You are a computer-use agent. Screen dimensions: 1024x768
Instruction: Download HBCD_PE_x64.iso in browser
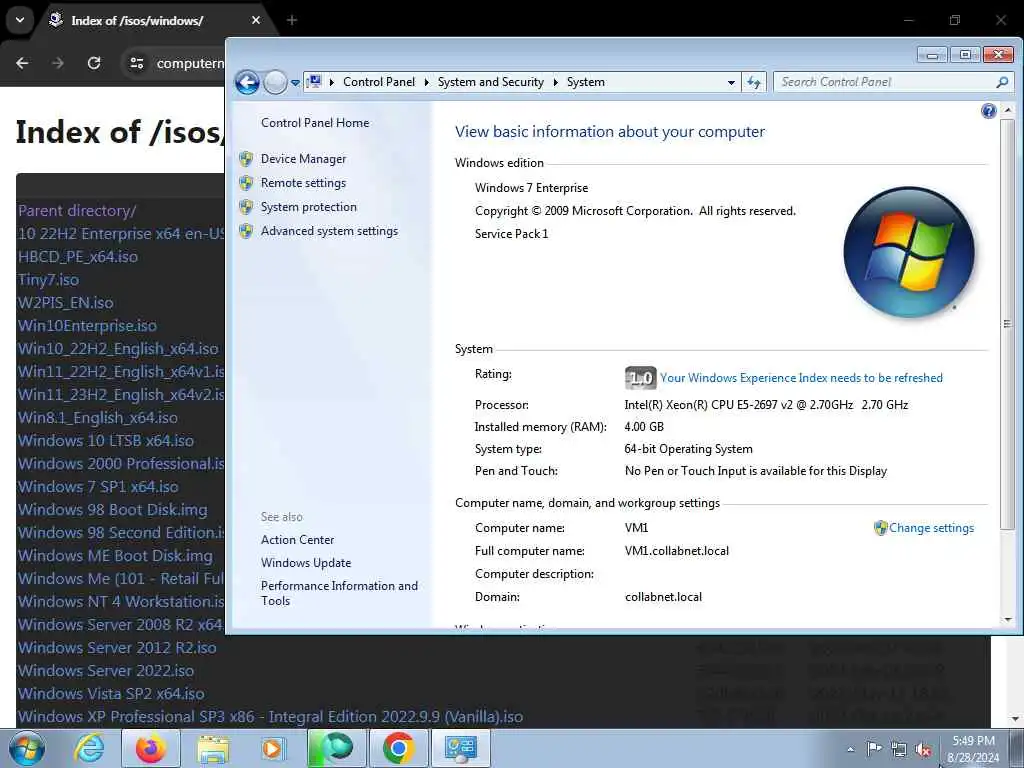click(78, 257)
